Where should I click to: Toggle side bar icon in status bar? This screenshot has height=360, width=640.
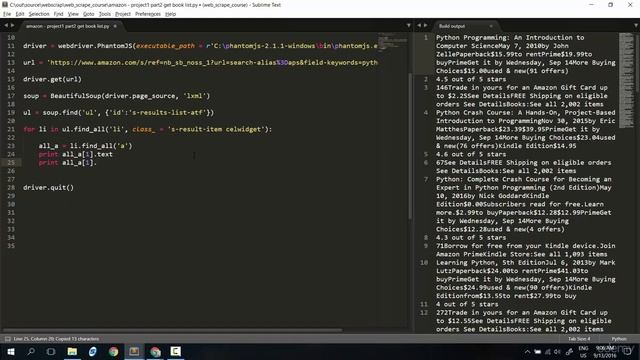[x=8, y=339]
